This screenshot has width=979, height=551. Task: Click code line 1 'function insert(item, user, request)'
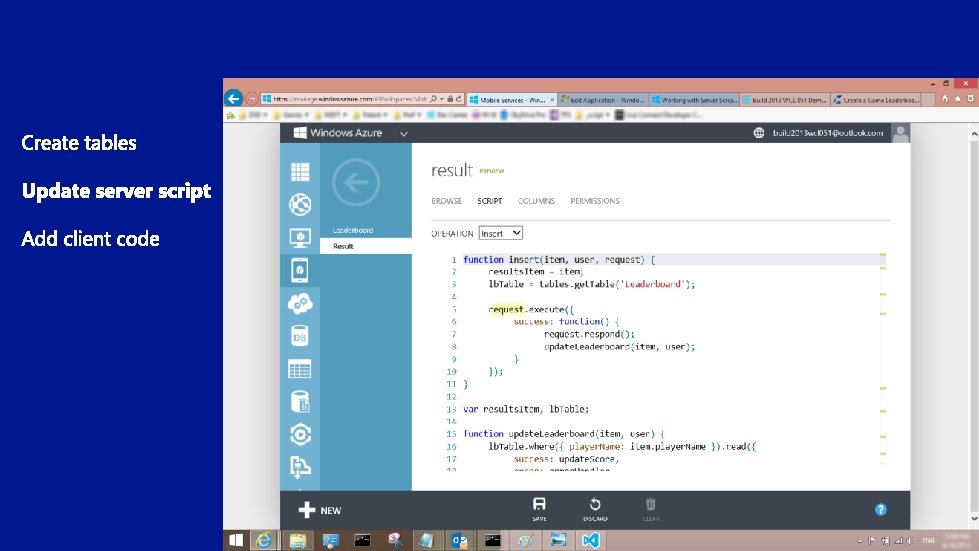(559, 260)
